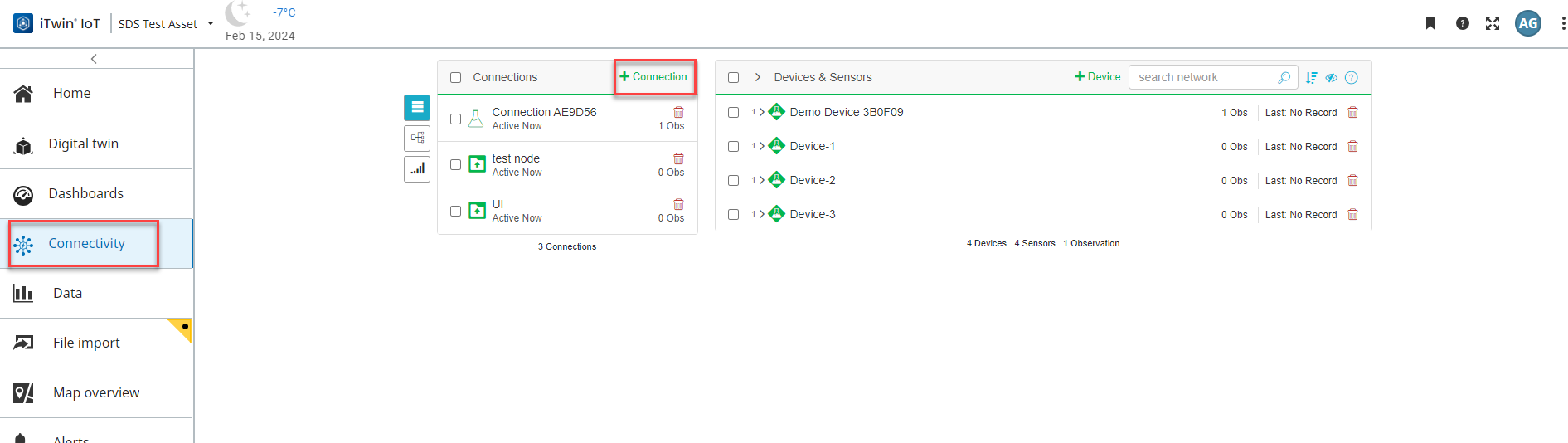Go to Digital twin menu item

[83, 144]
